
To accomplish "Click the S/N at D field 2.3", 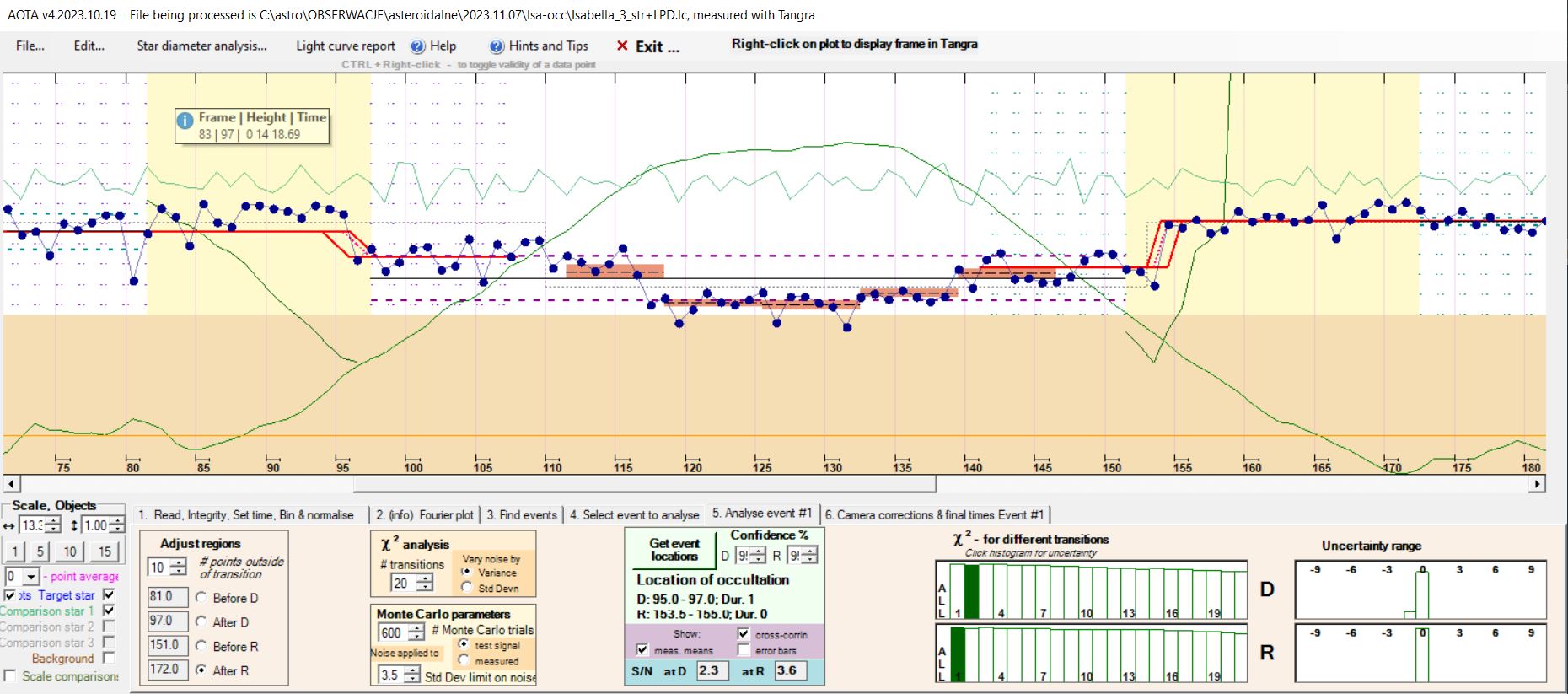I will 712,670.
